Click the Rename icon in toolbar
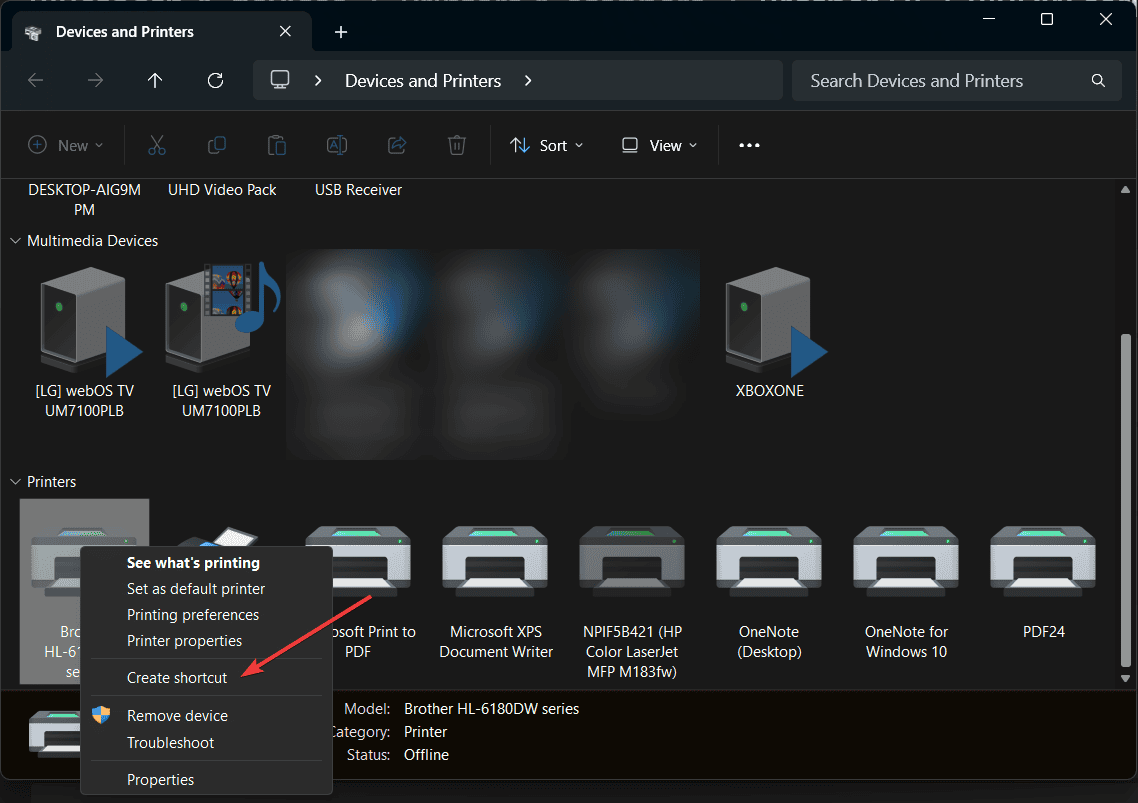The height and width of the screenshot is (803, 1138). pos(337,145)
